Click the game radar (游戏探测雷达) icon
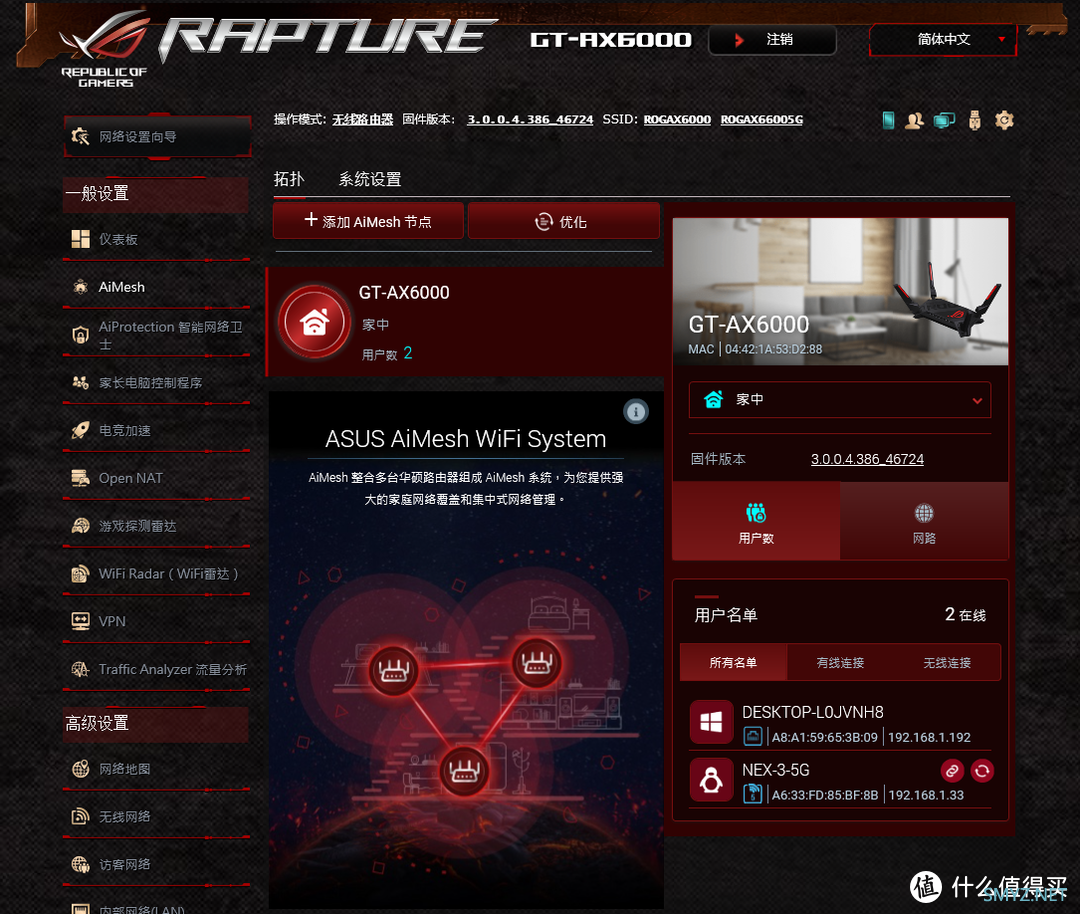1080x914 pixels. click(81, 526)
